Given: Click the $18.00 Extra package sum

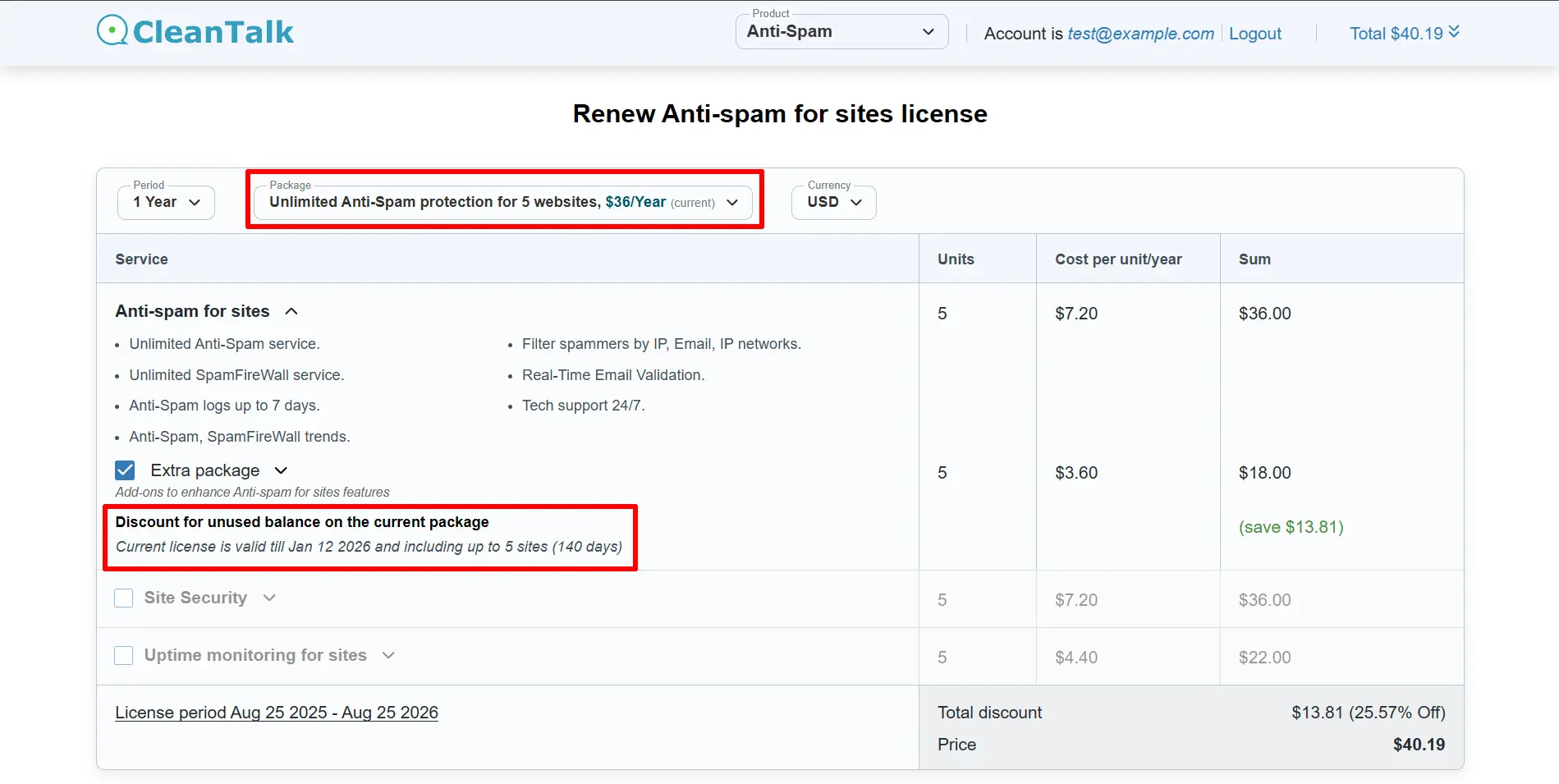Looking at the screenshot, I should [x=1264, y=473].
